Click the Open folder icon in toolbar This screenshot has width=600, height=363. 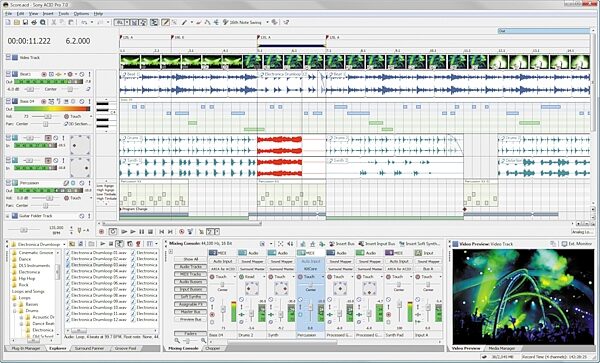pos(16,23)
